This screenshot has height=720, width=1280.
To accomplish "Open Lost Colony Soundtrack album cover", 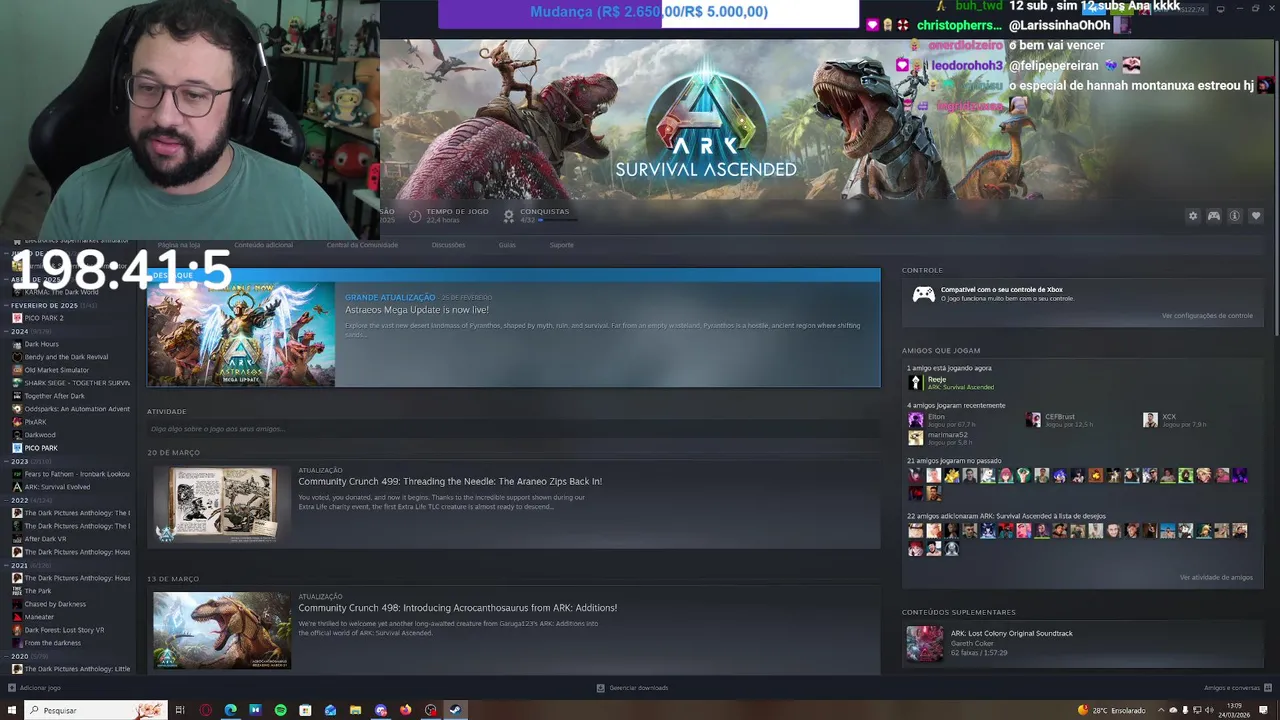I will (925, 643).
